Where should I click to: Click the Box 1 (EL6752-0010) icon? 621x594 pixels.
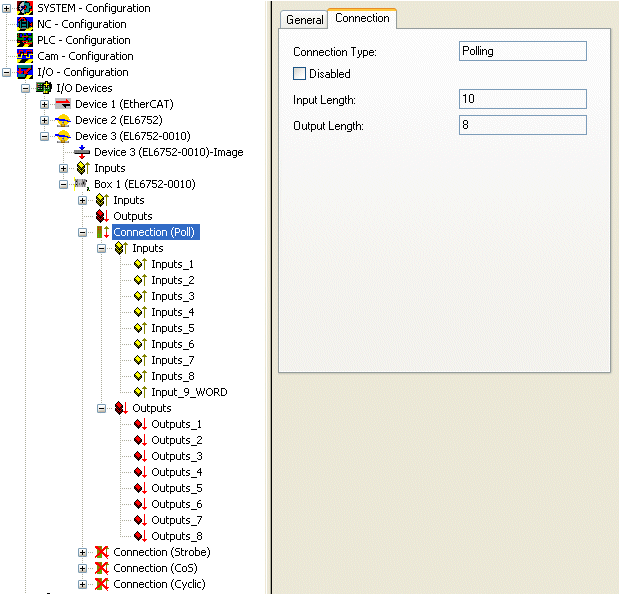click(82, 184)
